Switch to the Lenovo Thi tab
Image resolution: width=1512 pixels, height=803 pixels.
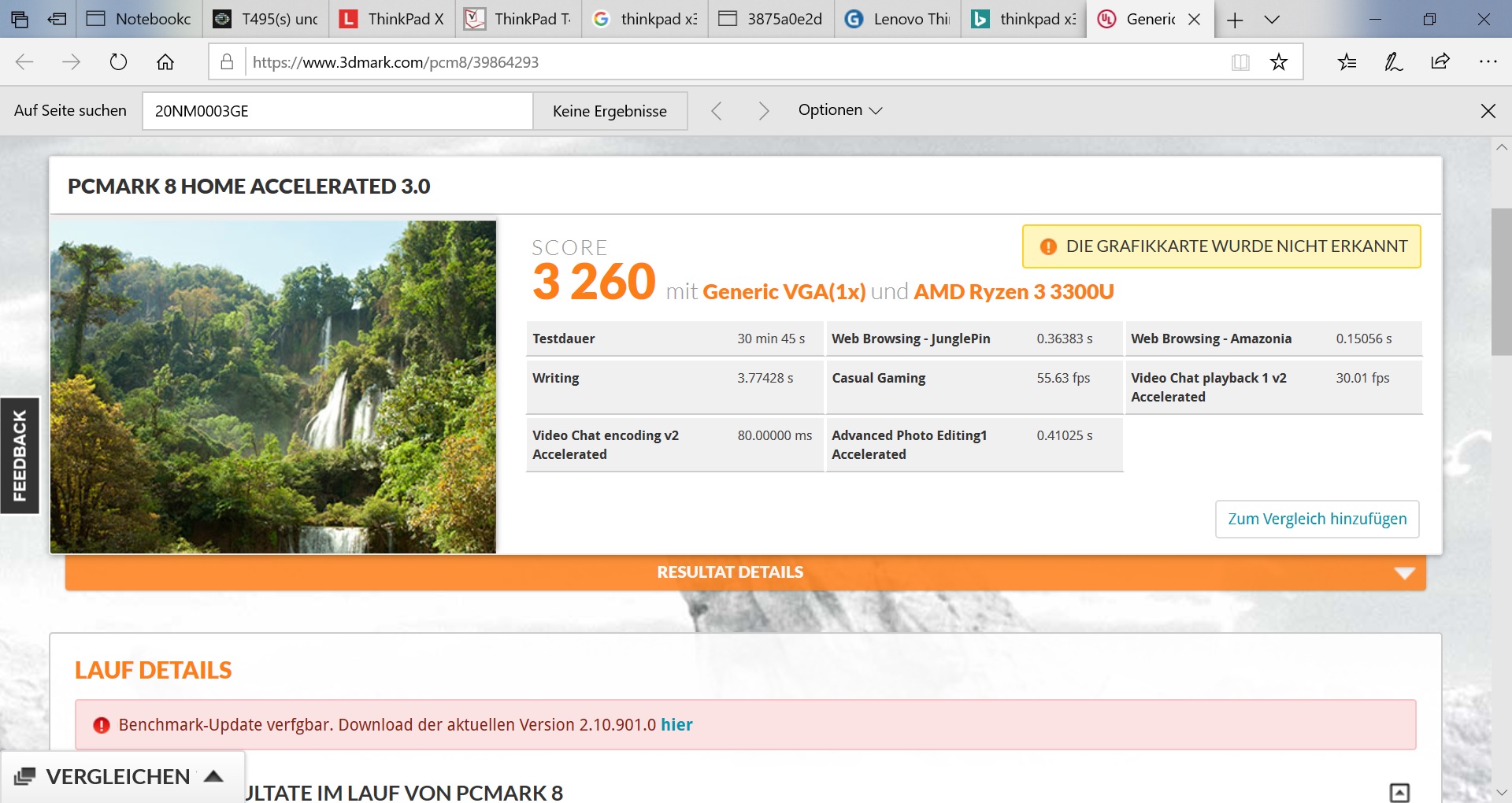pos(898,19)
